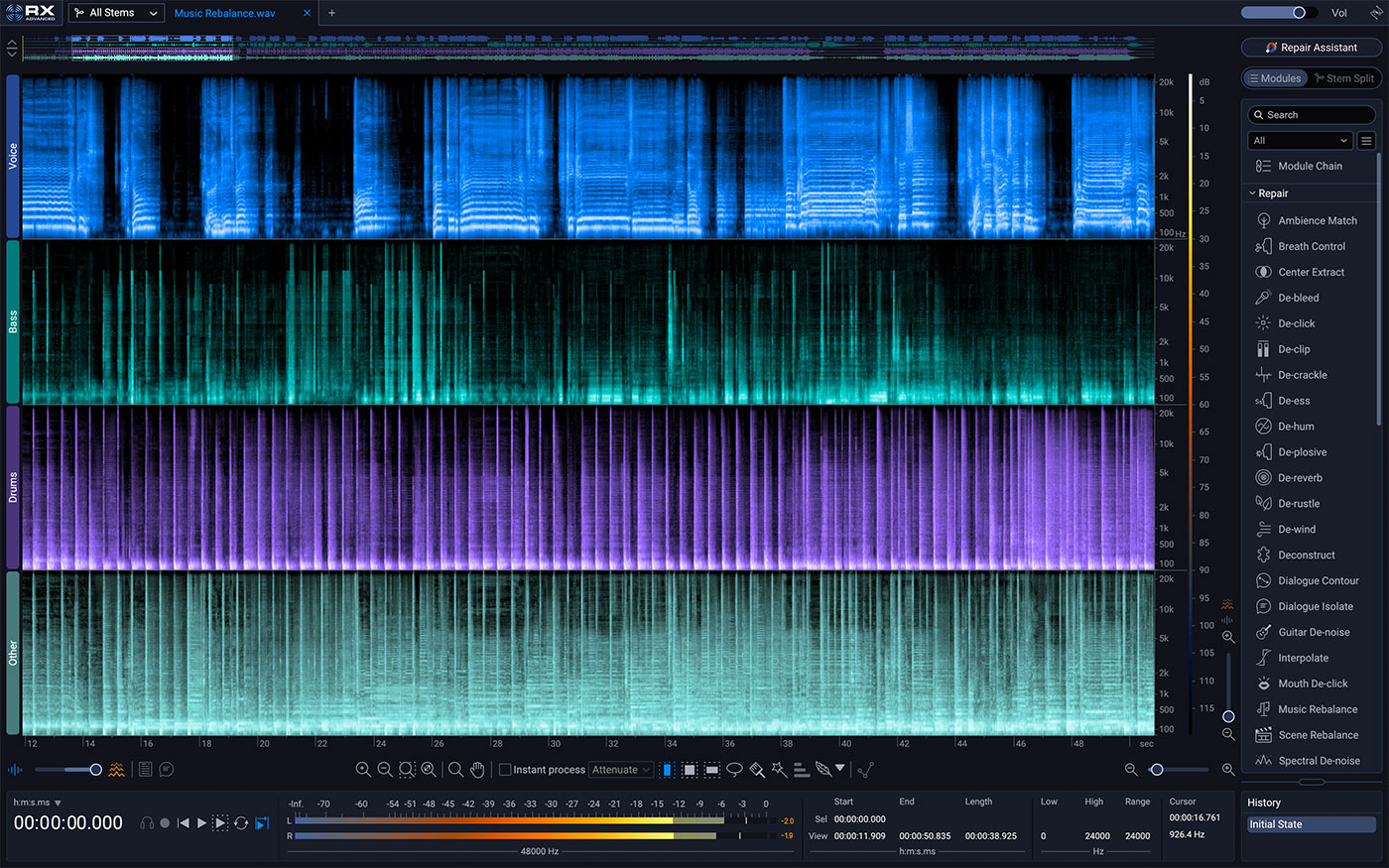This screenshot has height=868, width=1389.
Task: Open the De-hum module
Action: click(x=1296, y=427)
